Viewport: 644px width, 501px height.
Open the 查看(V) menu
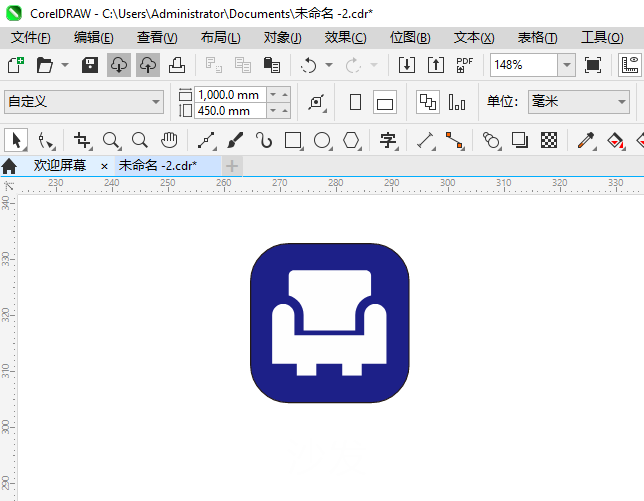pos(157,37)
